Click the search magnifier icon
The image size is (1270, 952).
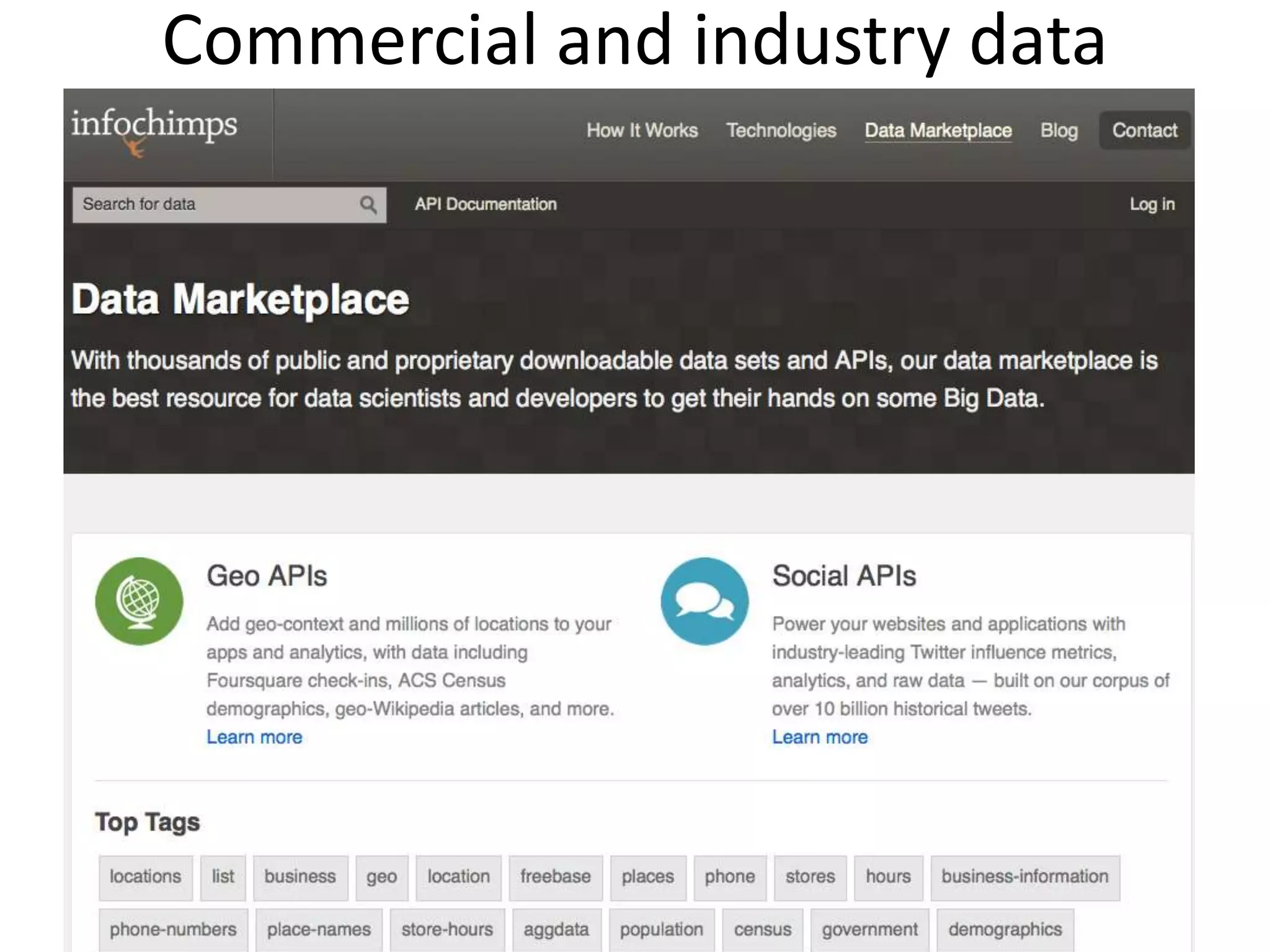[x=368, y=205]
